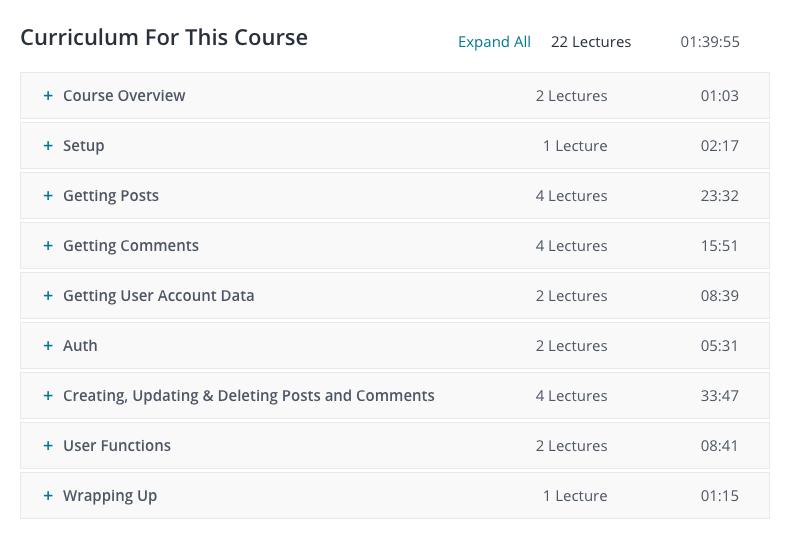Expand Creating, Updating & Deleting Posts section
789x535 pixels.
click(249, 396)
